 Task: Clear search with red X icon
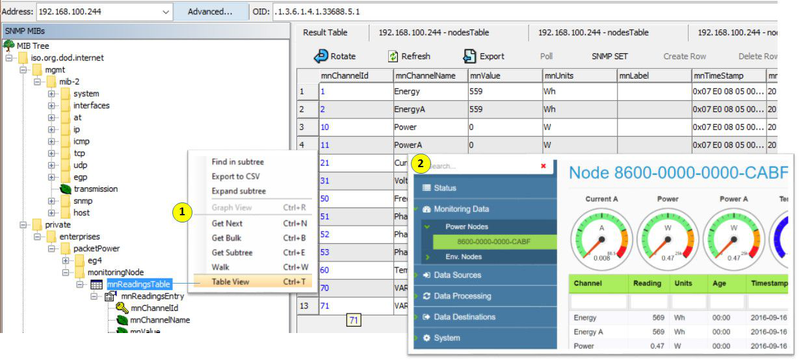pyautogui.click(x=543, y=166)
